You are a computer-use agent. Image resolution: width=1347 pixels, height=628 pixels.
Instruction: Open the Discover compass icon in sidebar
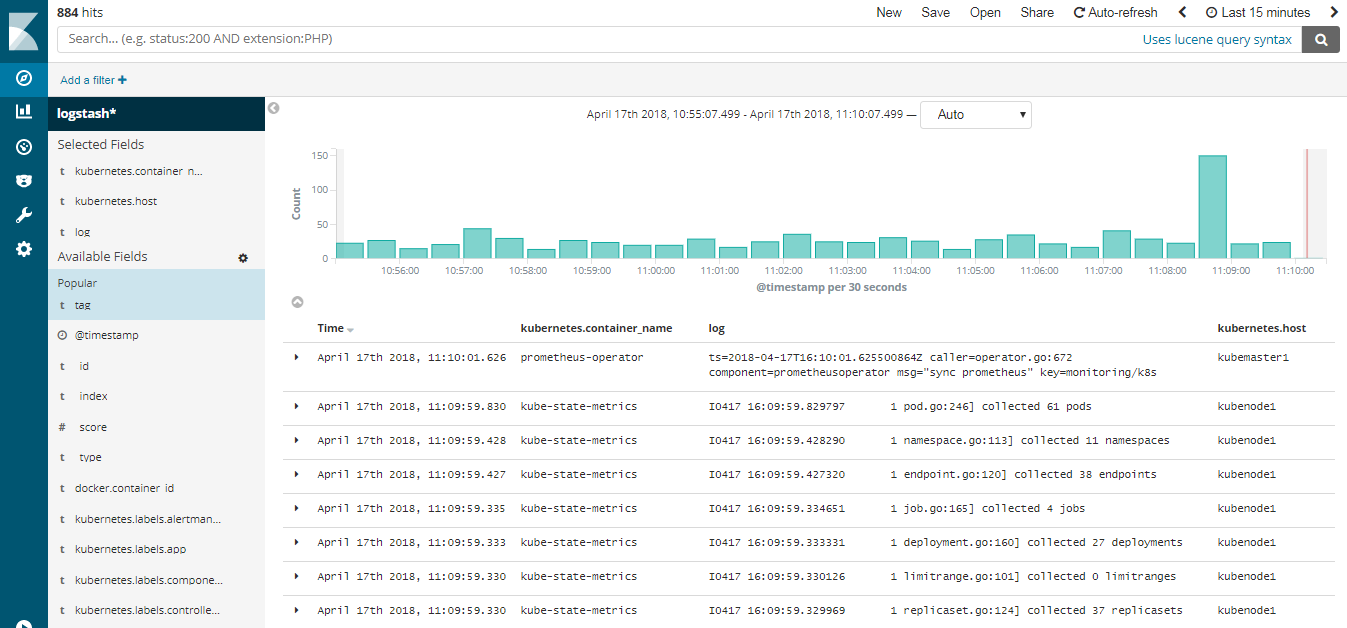pyautogui.click(x=24, y=78)
